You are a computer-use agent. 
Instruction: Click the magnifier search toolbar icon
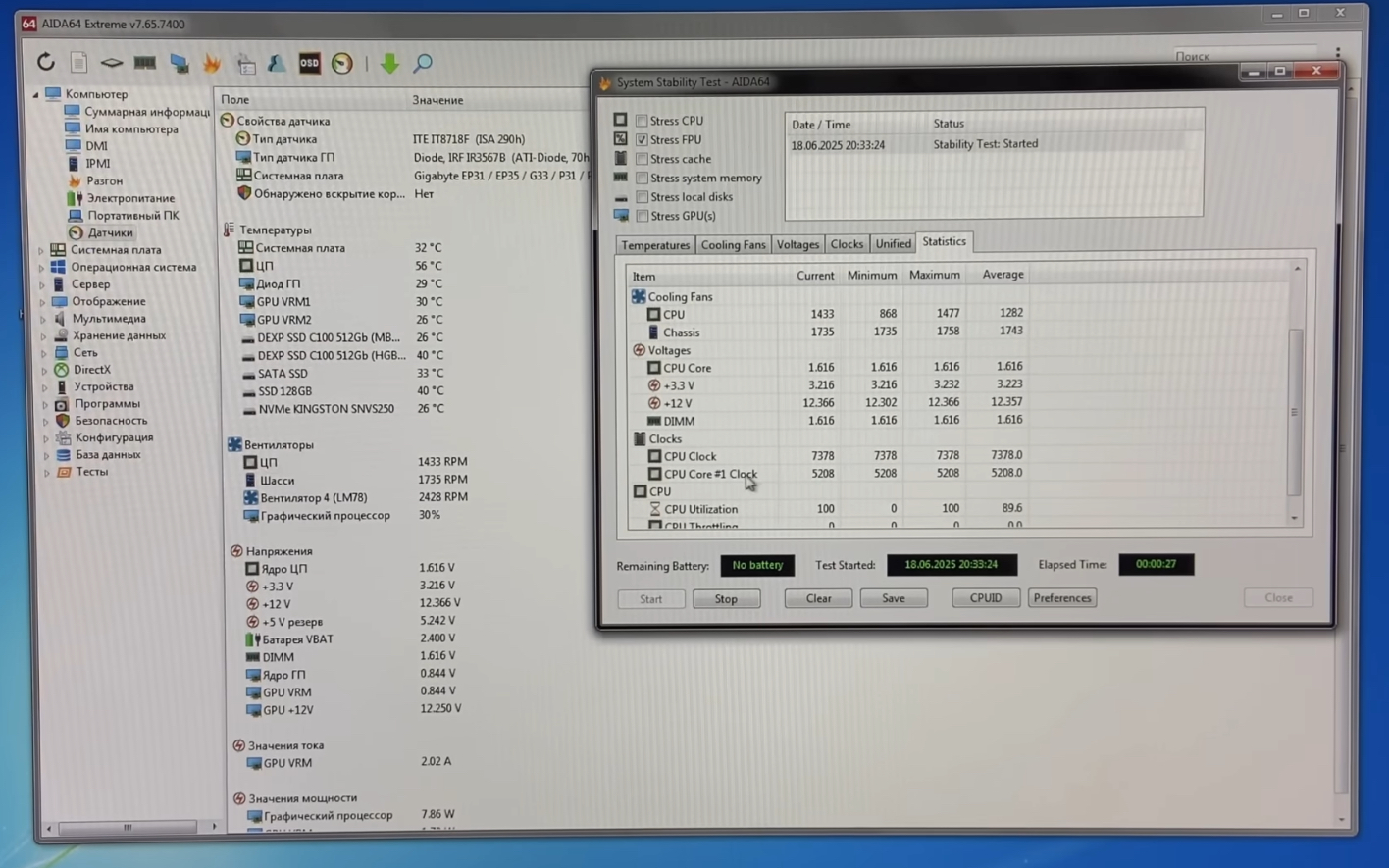[x=423, y=63]
